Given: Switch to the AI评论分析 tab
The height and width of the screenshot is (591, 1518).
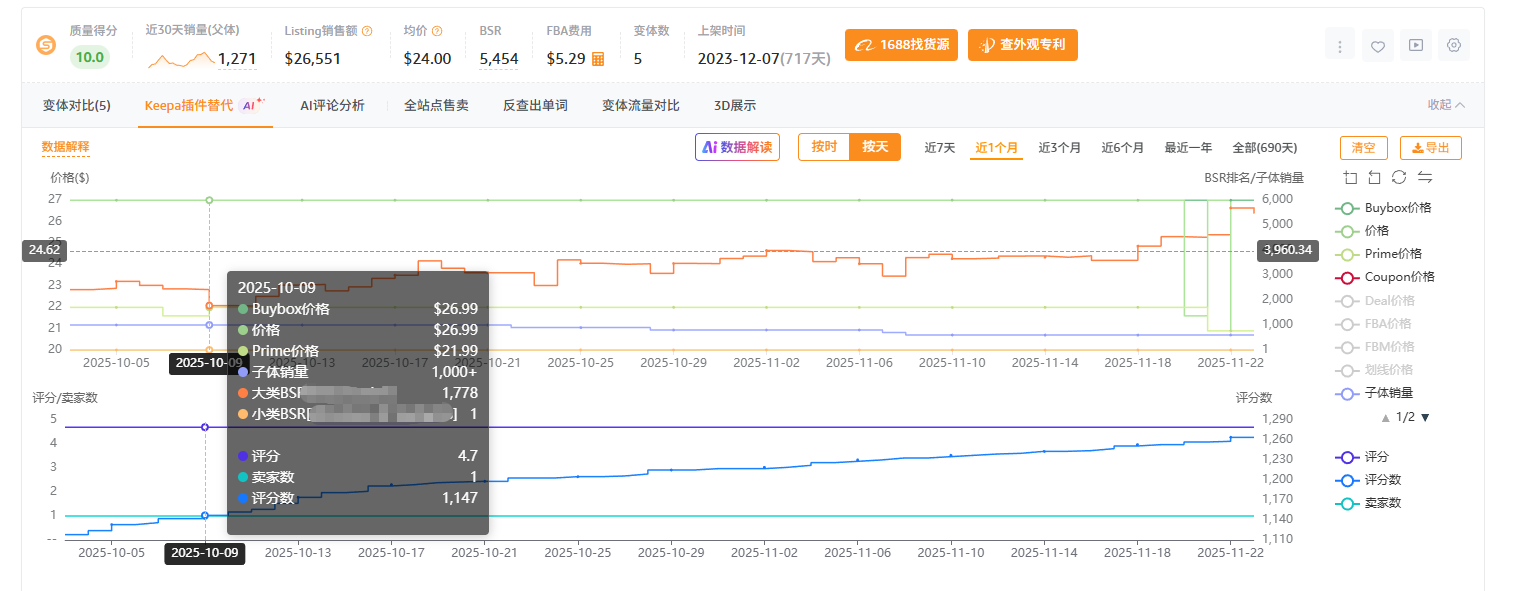Looking at the screenshot, I should tap(332, 105).
